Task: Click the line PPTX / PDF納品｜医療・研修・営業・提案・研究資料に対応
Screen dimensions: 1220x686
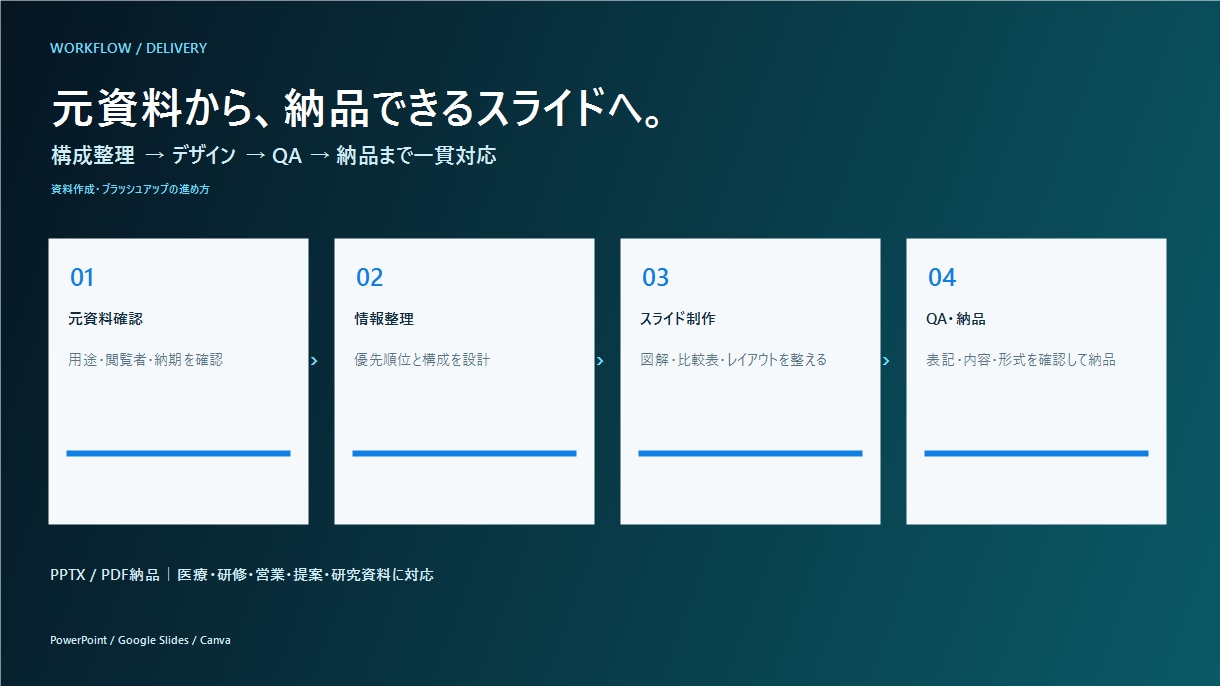Action: (242, 575)
